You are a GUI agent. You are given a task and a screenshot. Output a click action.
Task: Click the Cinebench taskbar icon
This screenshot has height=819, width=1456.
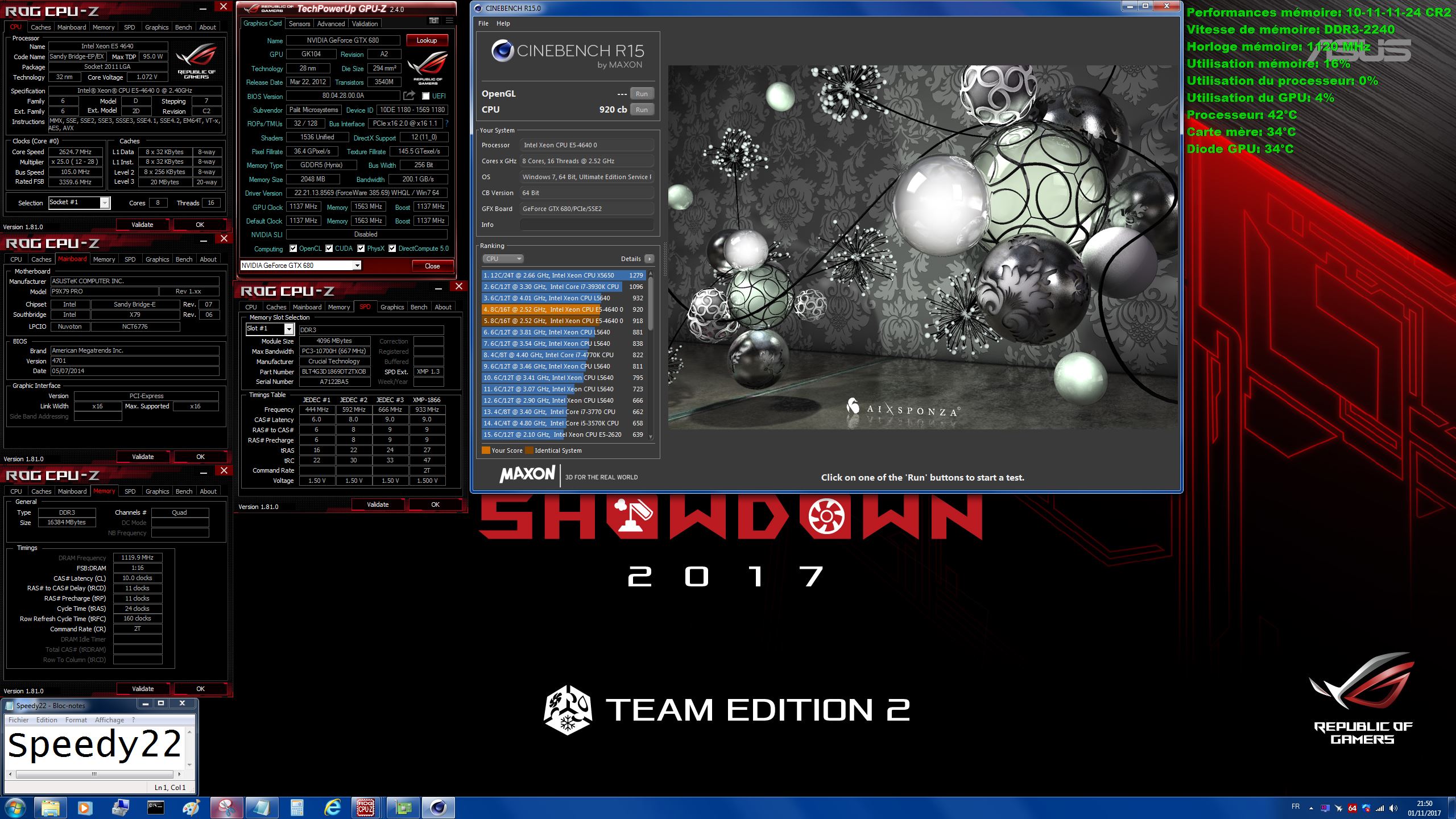tap(438, 808)
